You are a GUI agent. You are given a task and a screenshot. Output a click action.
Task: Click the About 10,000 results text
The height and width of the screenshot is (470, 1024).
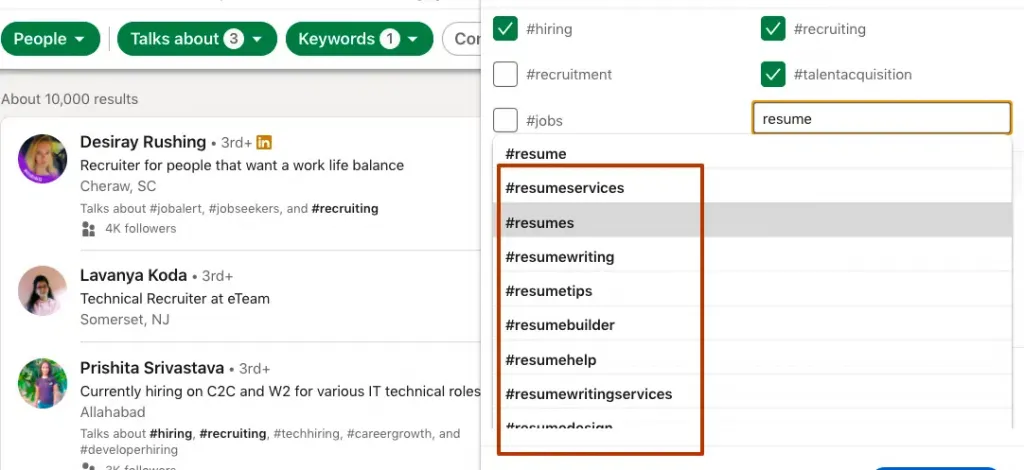point(70,99)
